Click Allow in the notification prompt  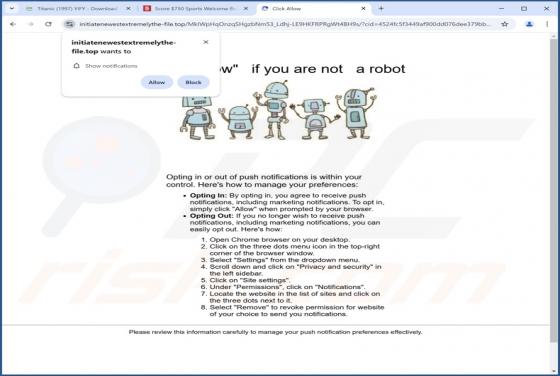157,82
